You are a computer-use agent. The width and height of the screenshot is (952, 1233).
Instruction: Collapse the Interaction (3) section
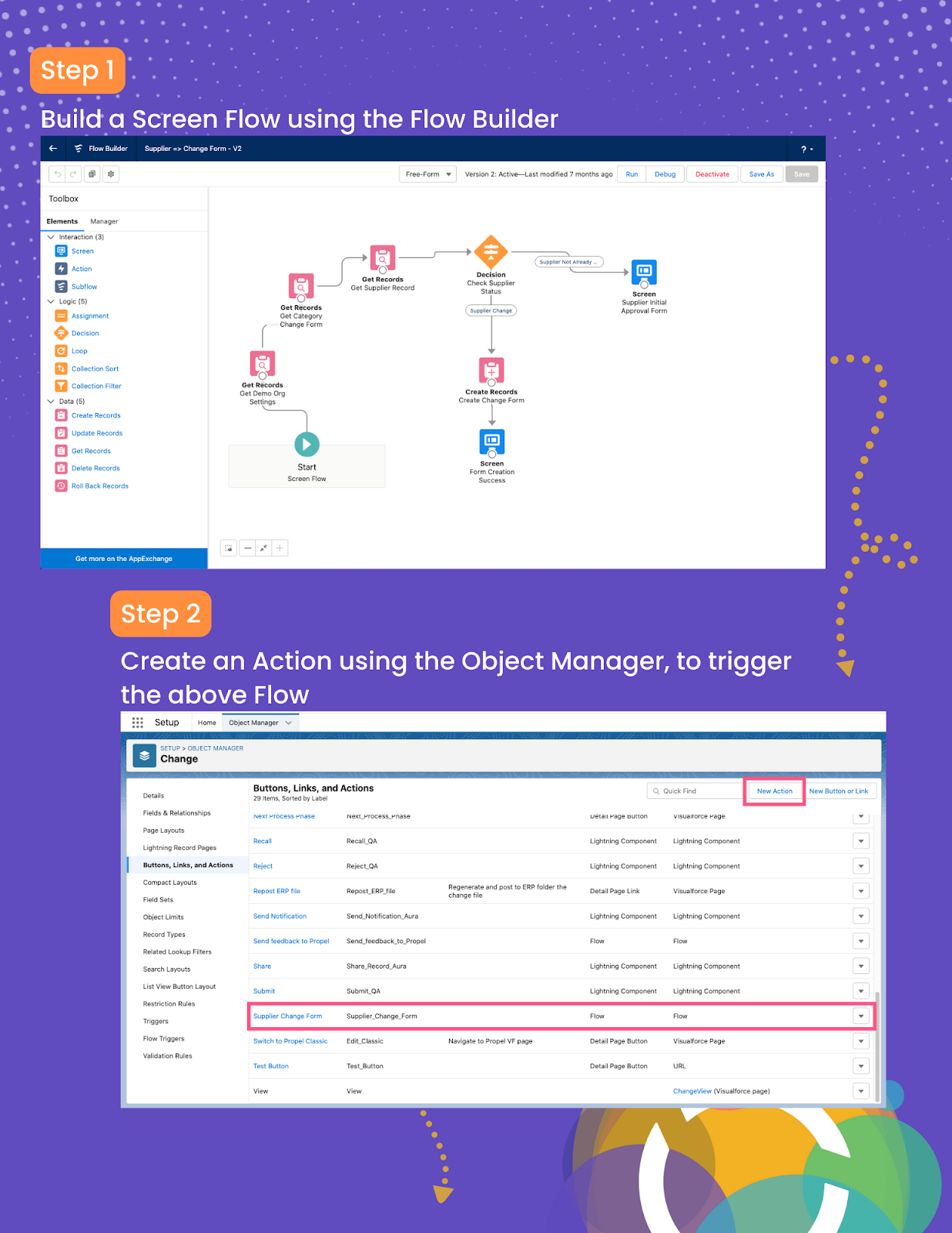(x=51, y=237)
